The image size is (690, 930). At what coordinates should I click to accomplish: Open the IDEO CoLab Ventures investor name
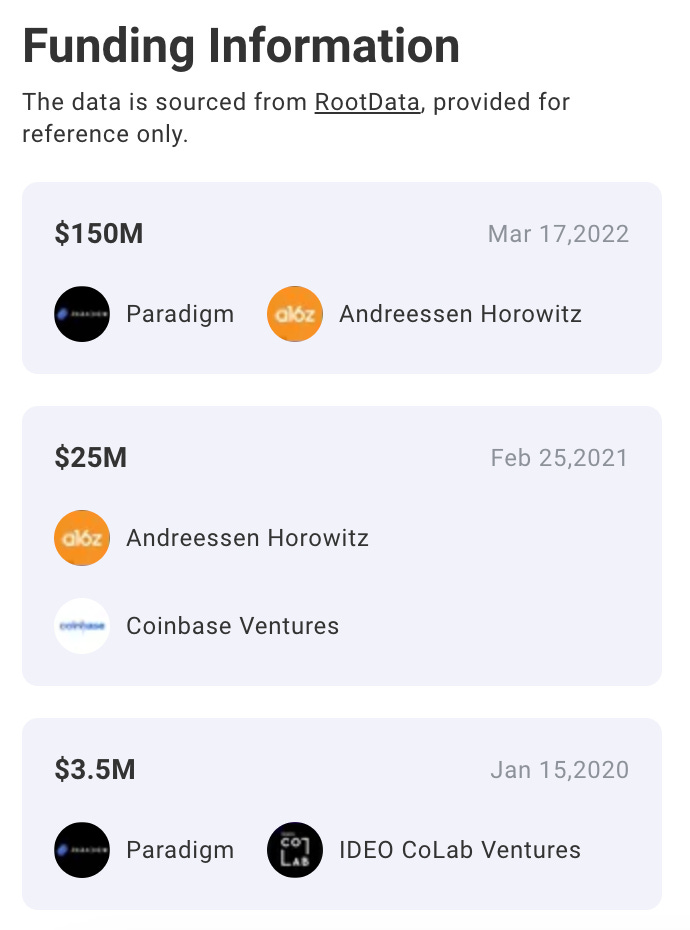[460, 850]
